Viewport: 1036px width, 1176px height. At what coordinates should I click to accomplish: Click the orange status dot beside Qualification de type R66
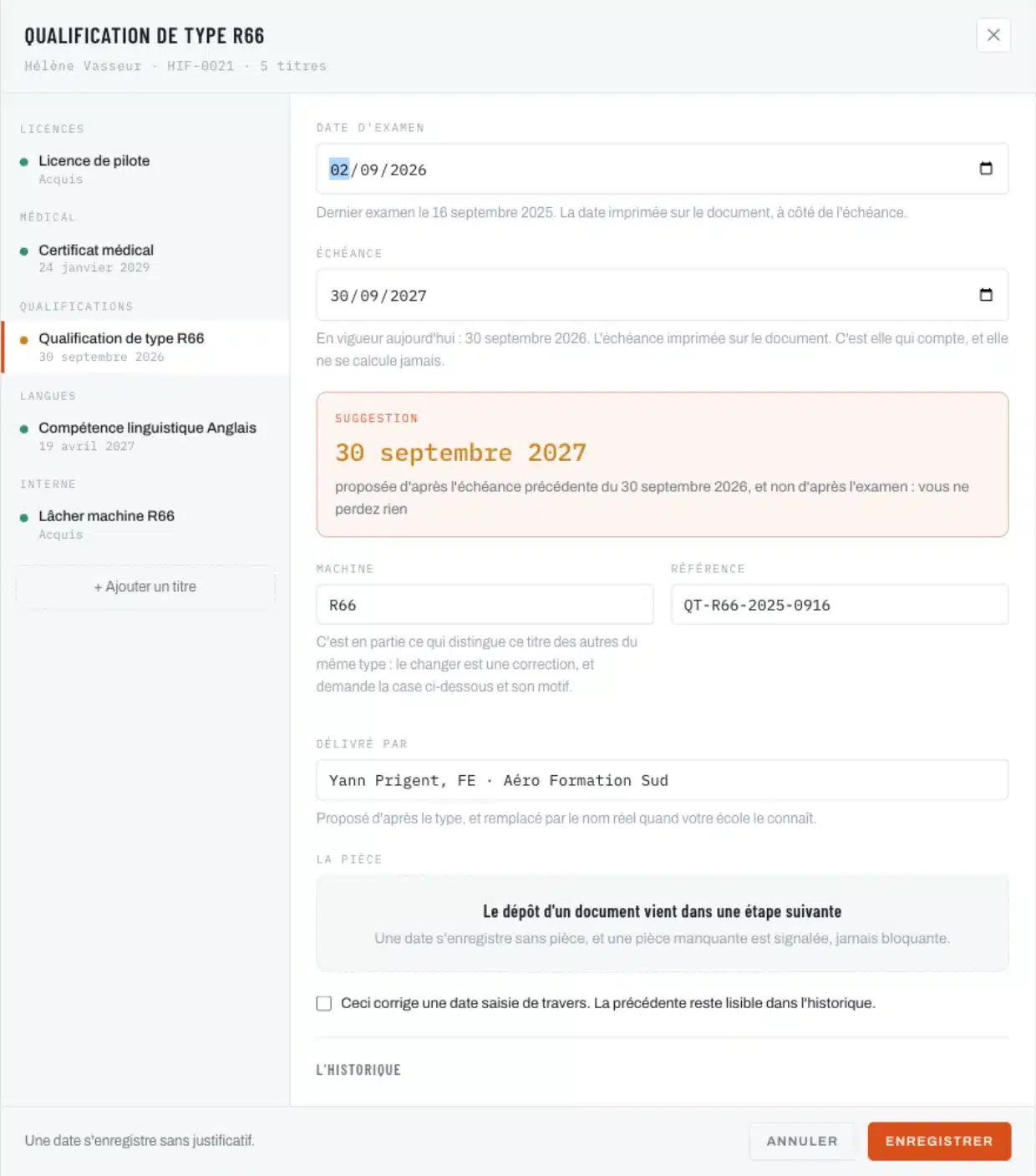[x=24, y=339]
